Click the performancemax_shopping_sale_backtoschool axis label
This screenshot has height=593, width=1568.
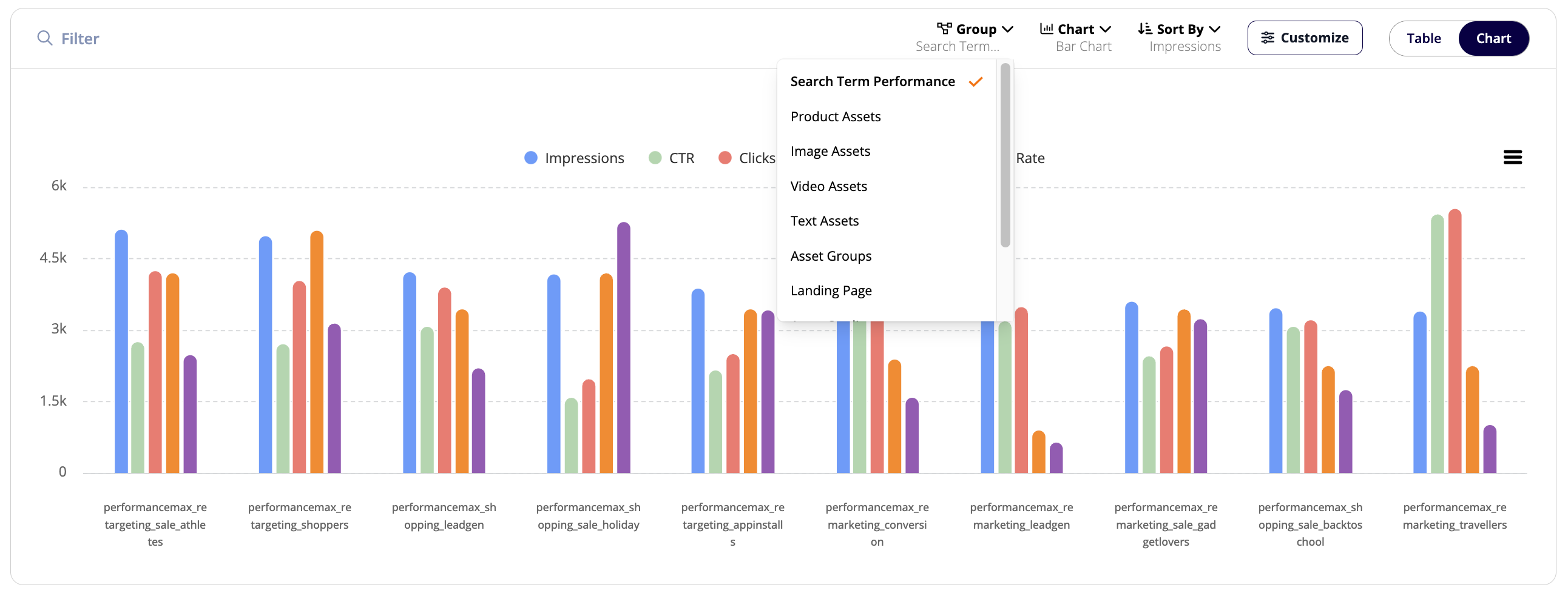pos(1310,524)
